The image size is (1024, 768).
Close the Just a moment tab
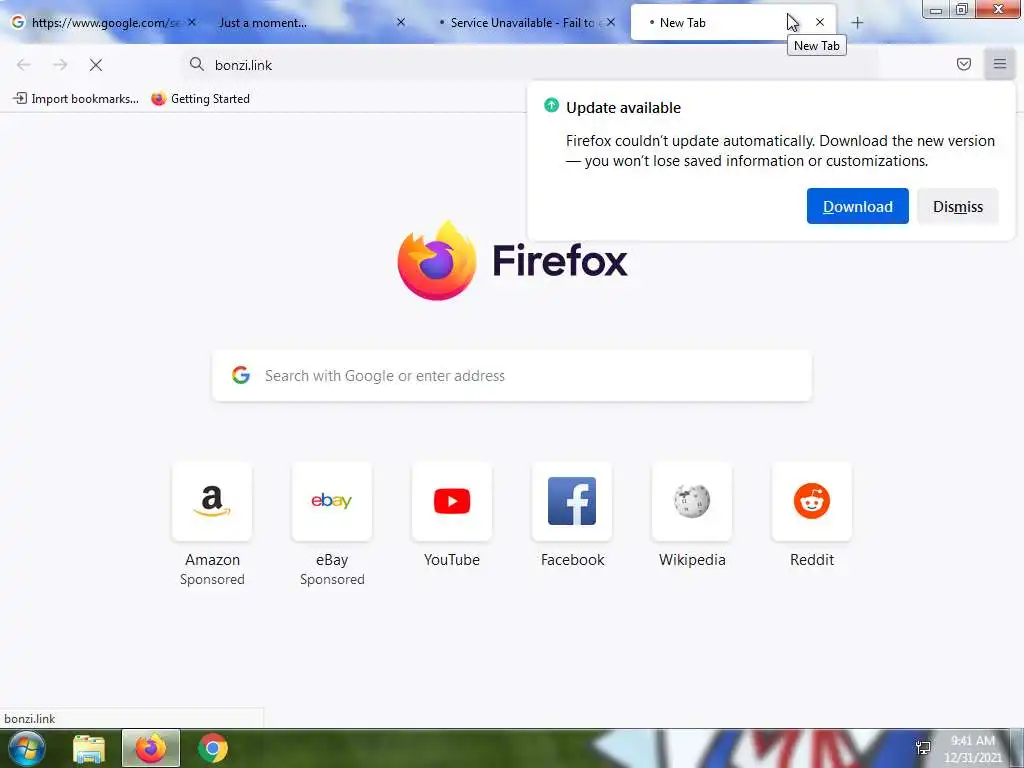tap(401, 22)
